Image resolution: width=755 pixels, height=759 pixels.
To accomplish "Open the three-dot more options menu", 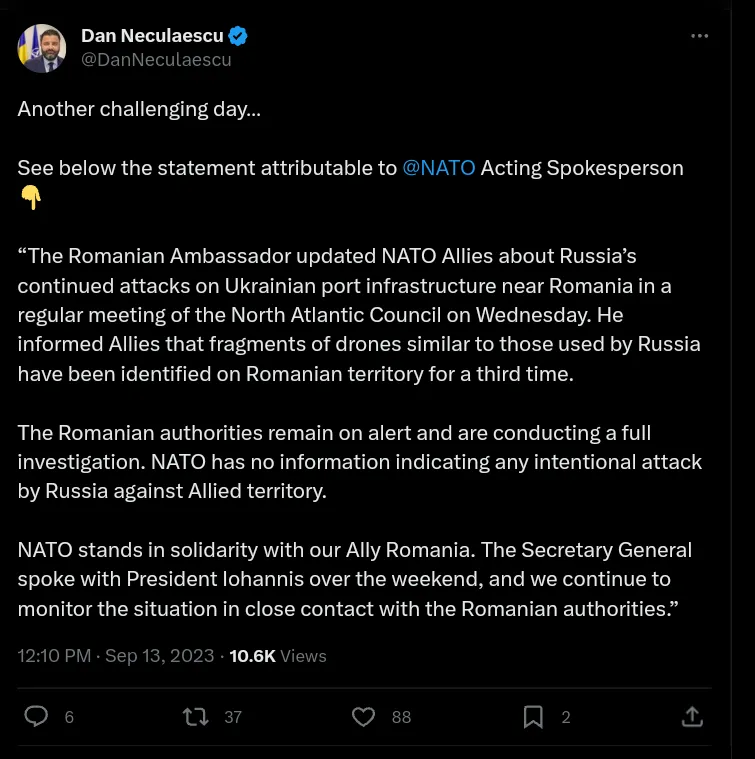I will (700, 36).
